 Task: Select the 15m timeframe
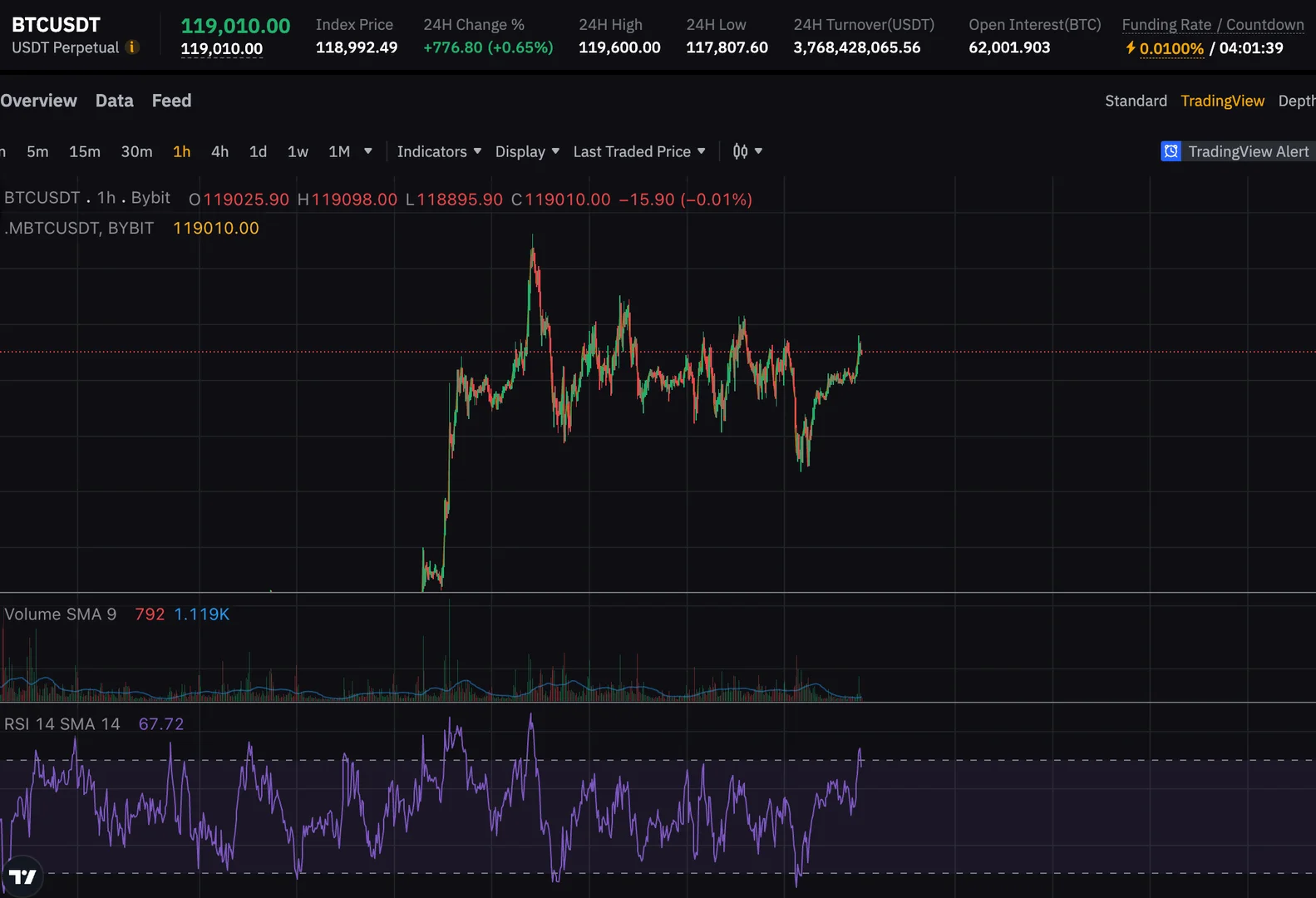coord(85,151)
